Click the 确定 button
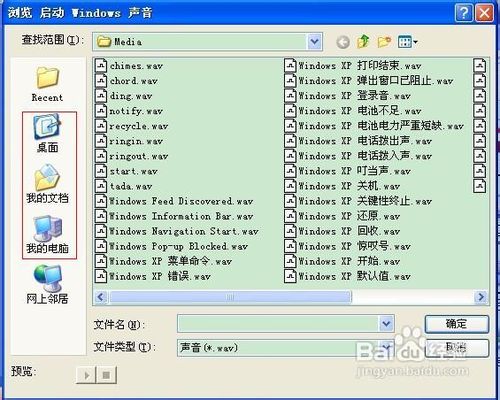Screen dimensions: 500x400 457,324
